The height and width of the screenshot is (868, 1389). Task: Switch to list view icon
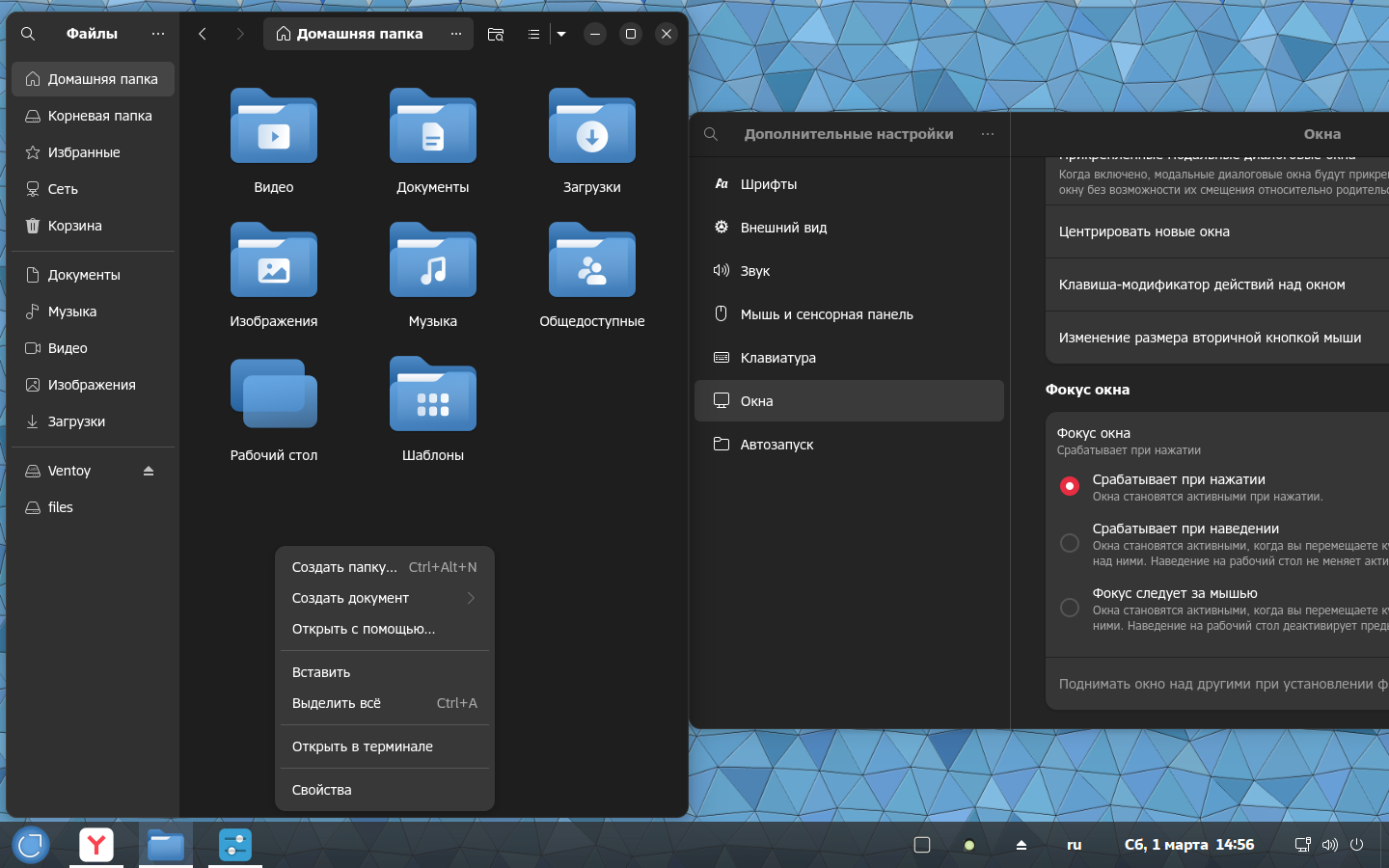point(533,34)
